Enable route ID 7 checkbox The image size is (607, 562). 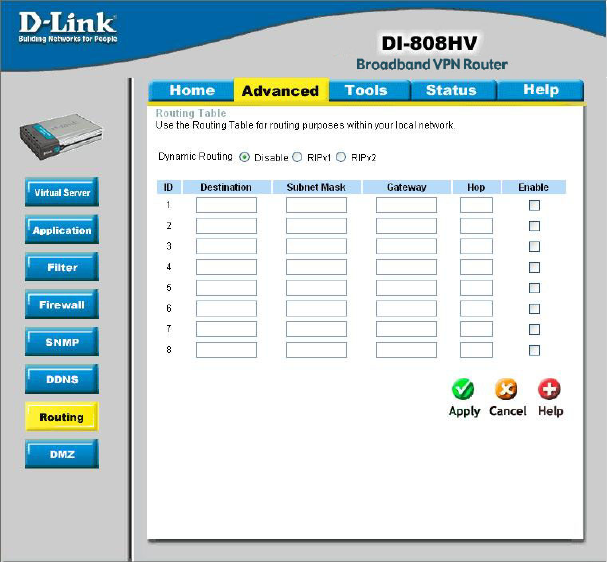tap(534, 329)
